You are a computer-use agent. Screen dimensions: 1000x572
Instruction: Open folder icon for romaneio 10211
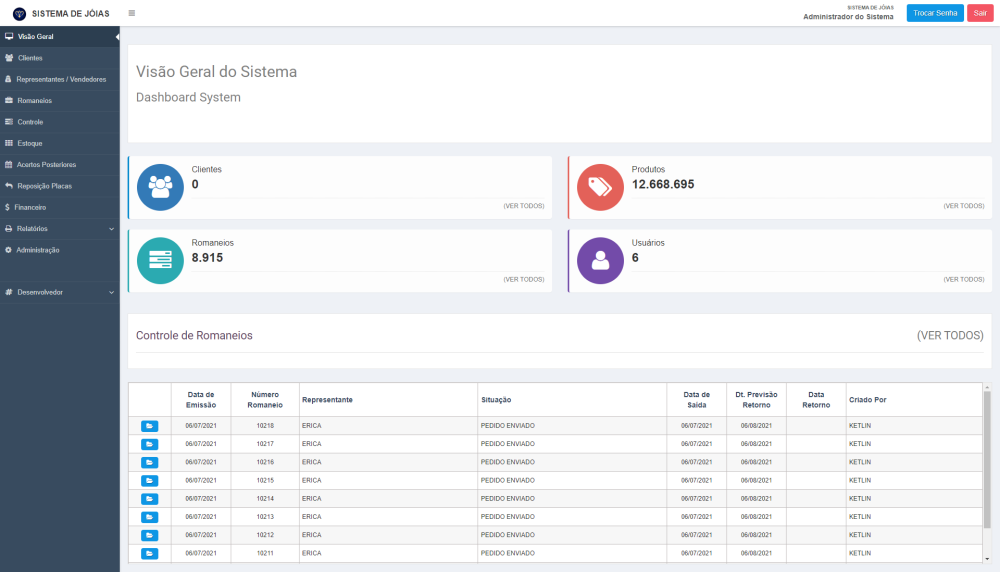click(x=149, y=554)
